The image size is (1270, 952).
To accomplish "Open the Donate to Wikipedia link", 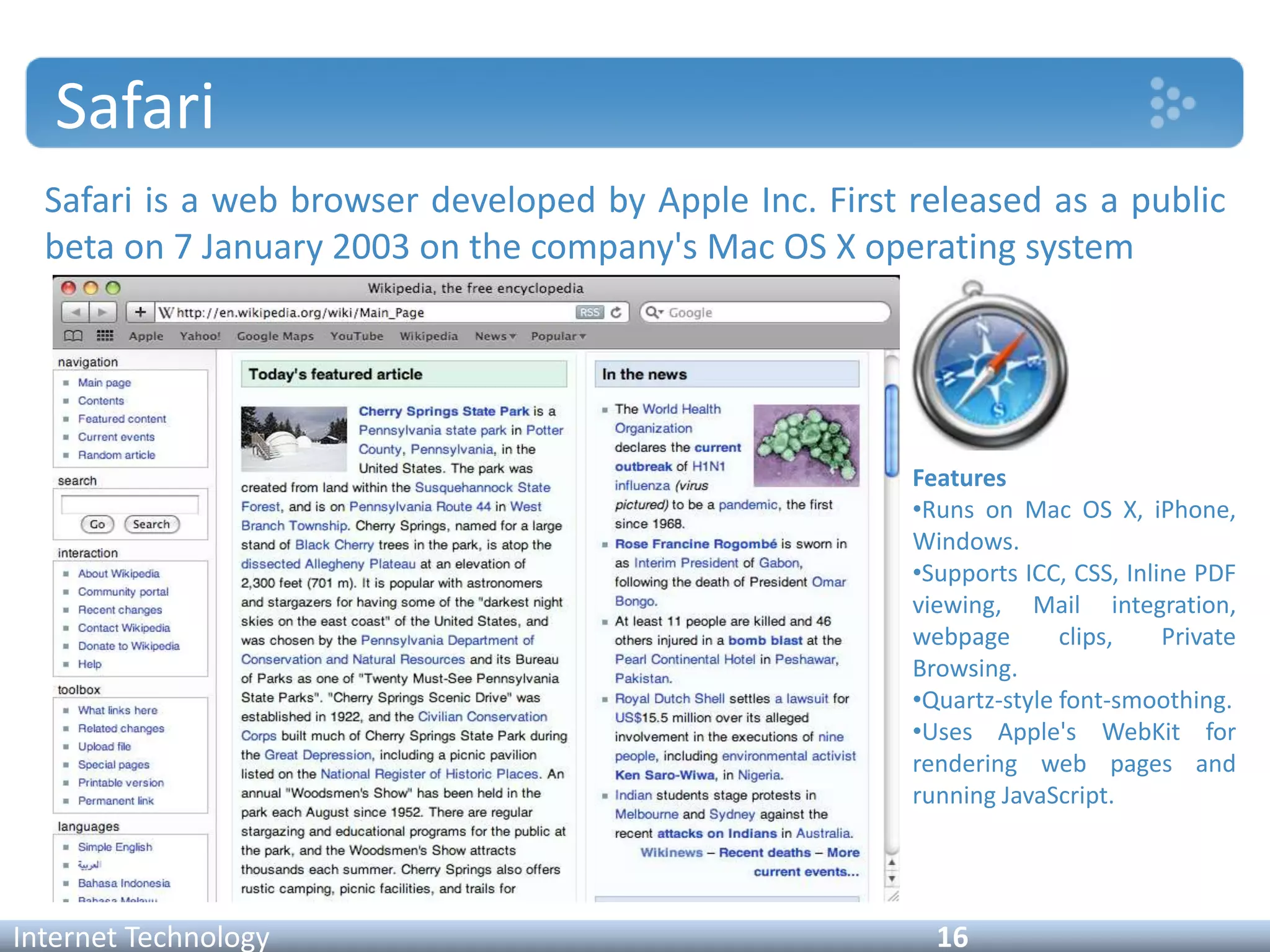I will tap(128, 645).
